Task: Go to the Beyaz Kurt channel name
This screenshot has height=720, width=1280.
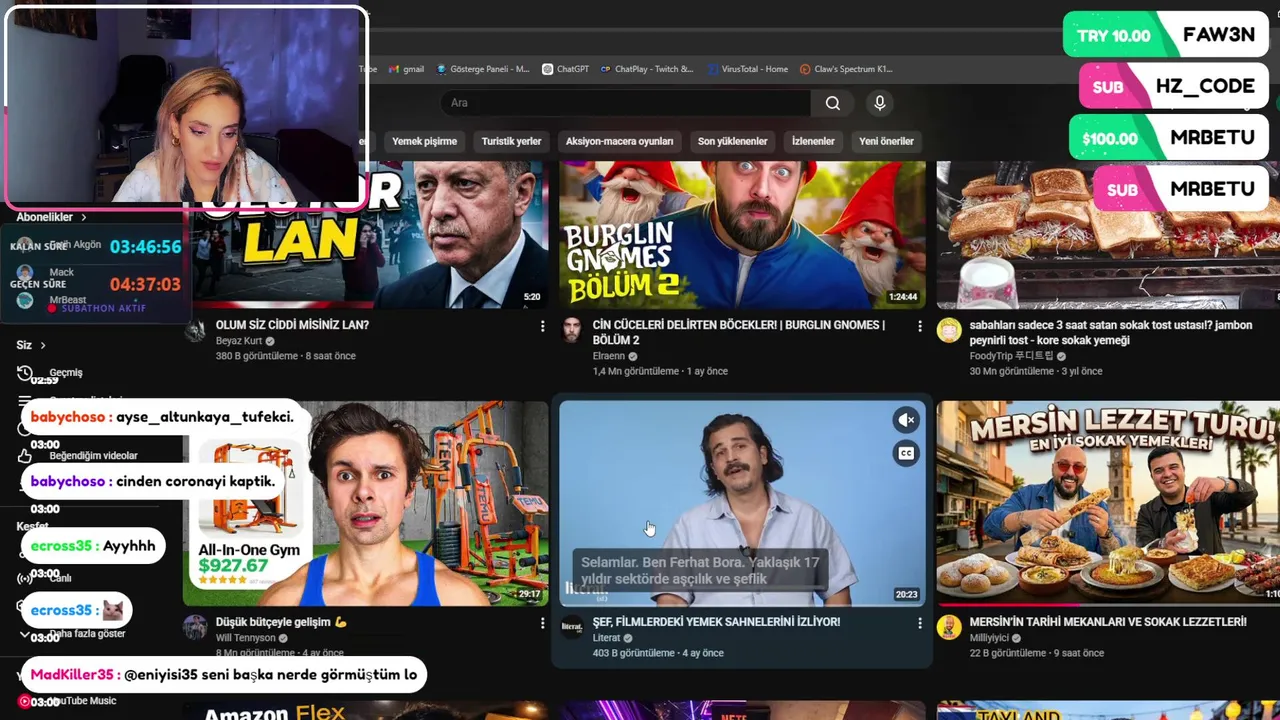Action: (x=239, y=341)
